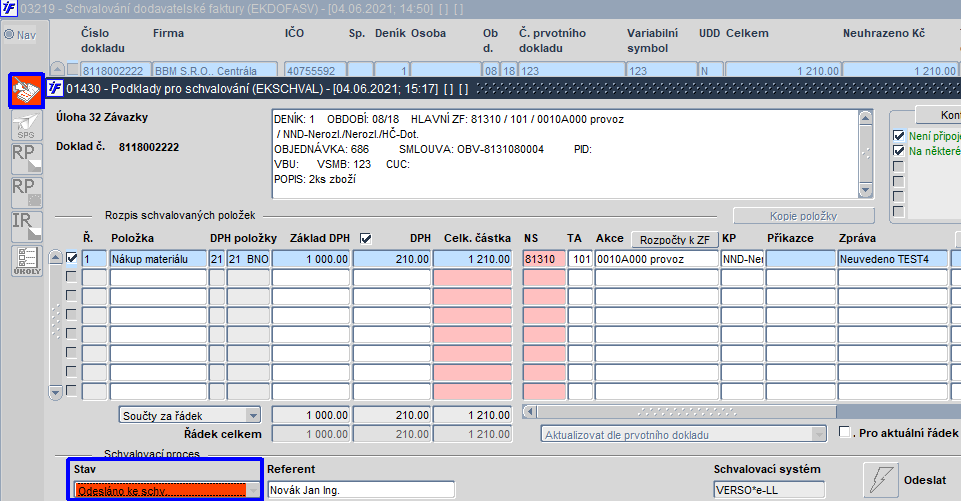
Task: Click the Referent field Novák Jan Ing.
Action: [362, 490]
